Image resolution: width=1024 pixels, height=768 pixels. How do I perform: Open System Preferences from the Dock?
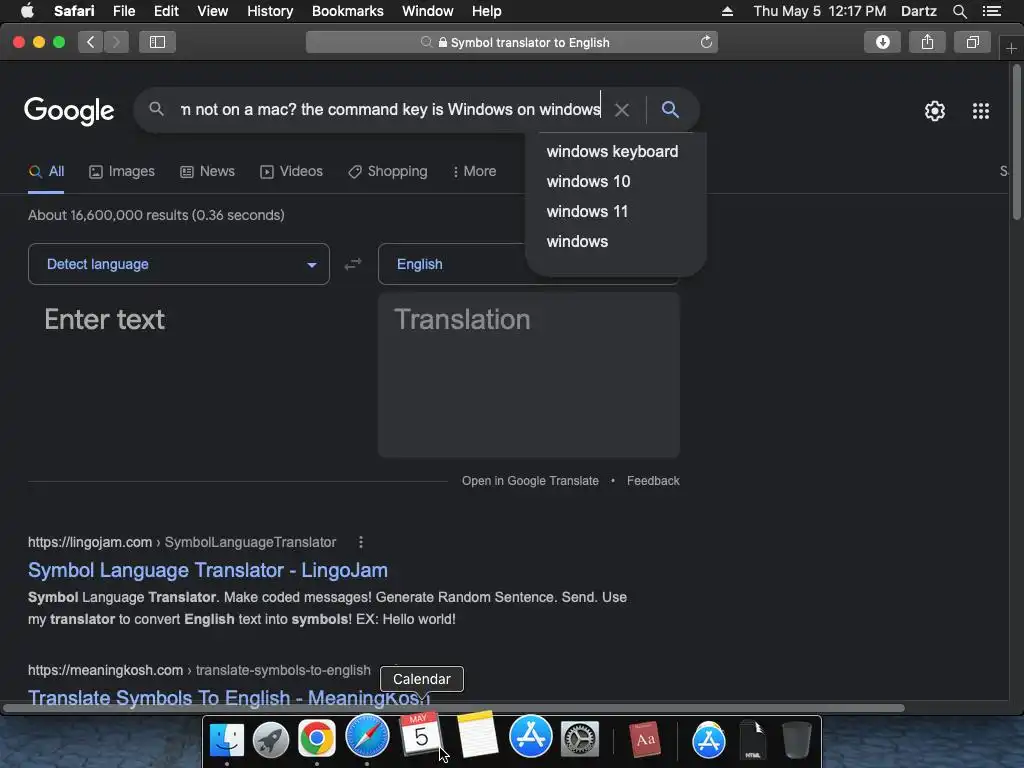click(580, 739)
